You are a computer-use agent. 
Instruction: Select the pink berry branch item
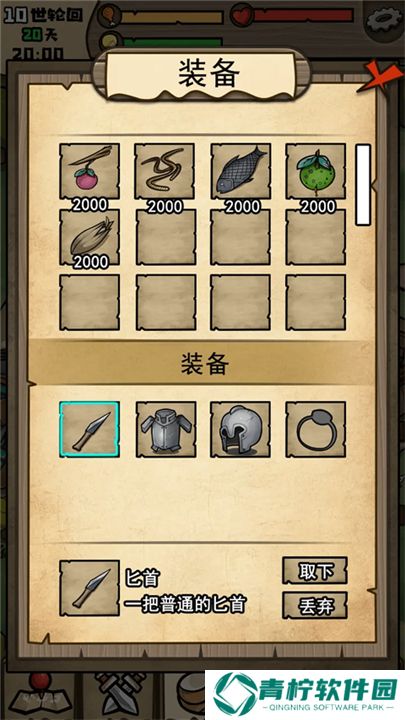90,171
